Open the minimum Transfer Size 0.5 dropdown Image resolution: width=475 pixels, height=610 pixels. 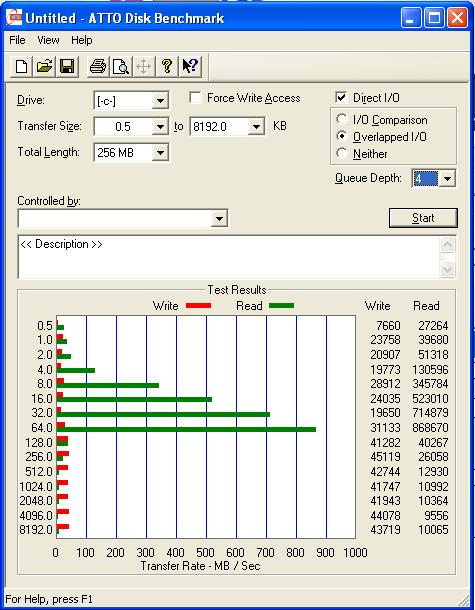coord(160,127)
